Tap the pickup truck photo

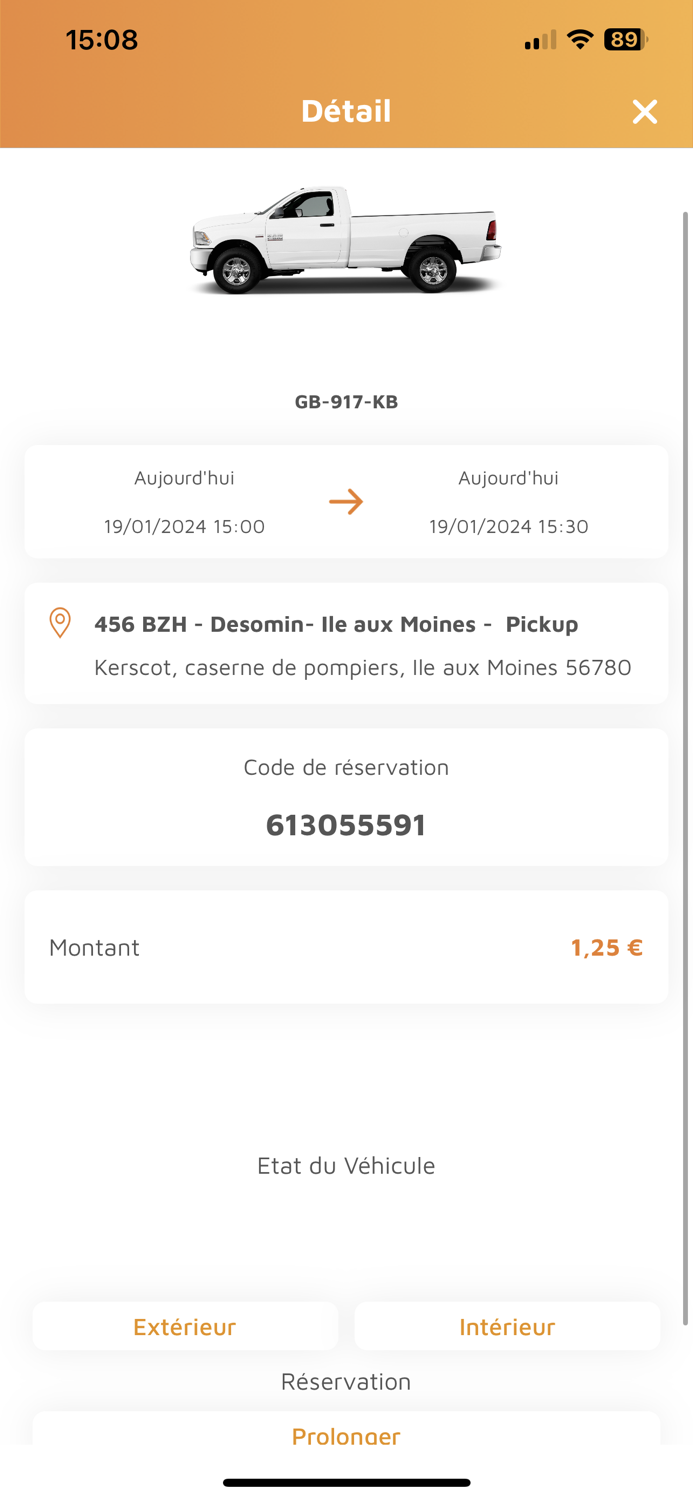pos(346,240)
